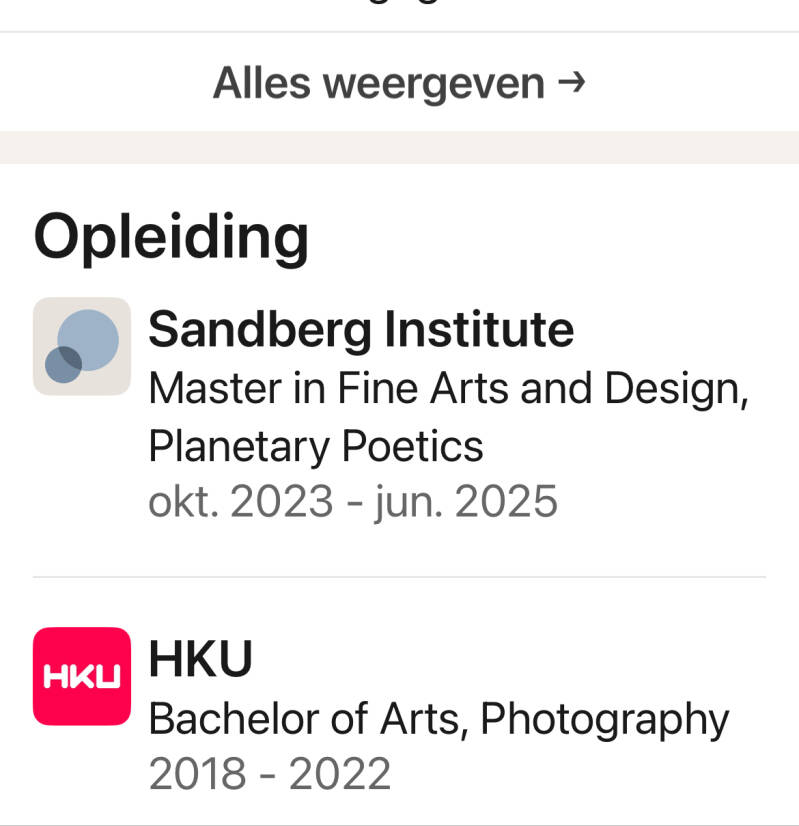Select the 2018 - 2022 date range

coord(269,774)
